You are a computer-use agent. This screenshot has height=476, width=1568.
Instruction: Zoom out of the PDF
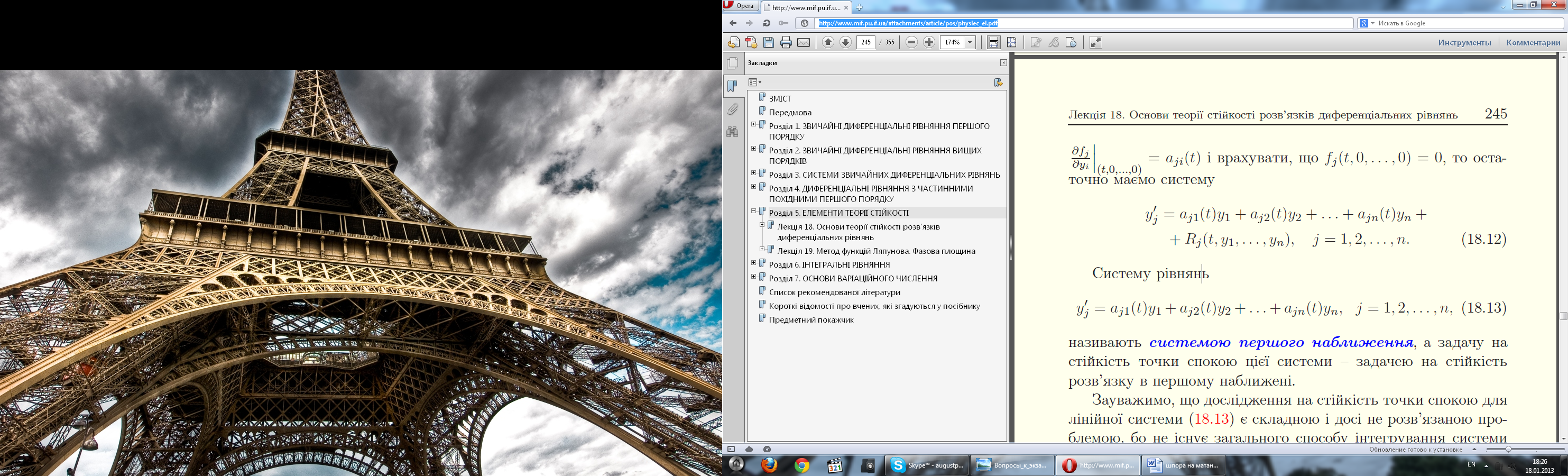coord(911,42)
